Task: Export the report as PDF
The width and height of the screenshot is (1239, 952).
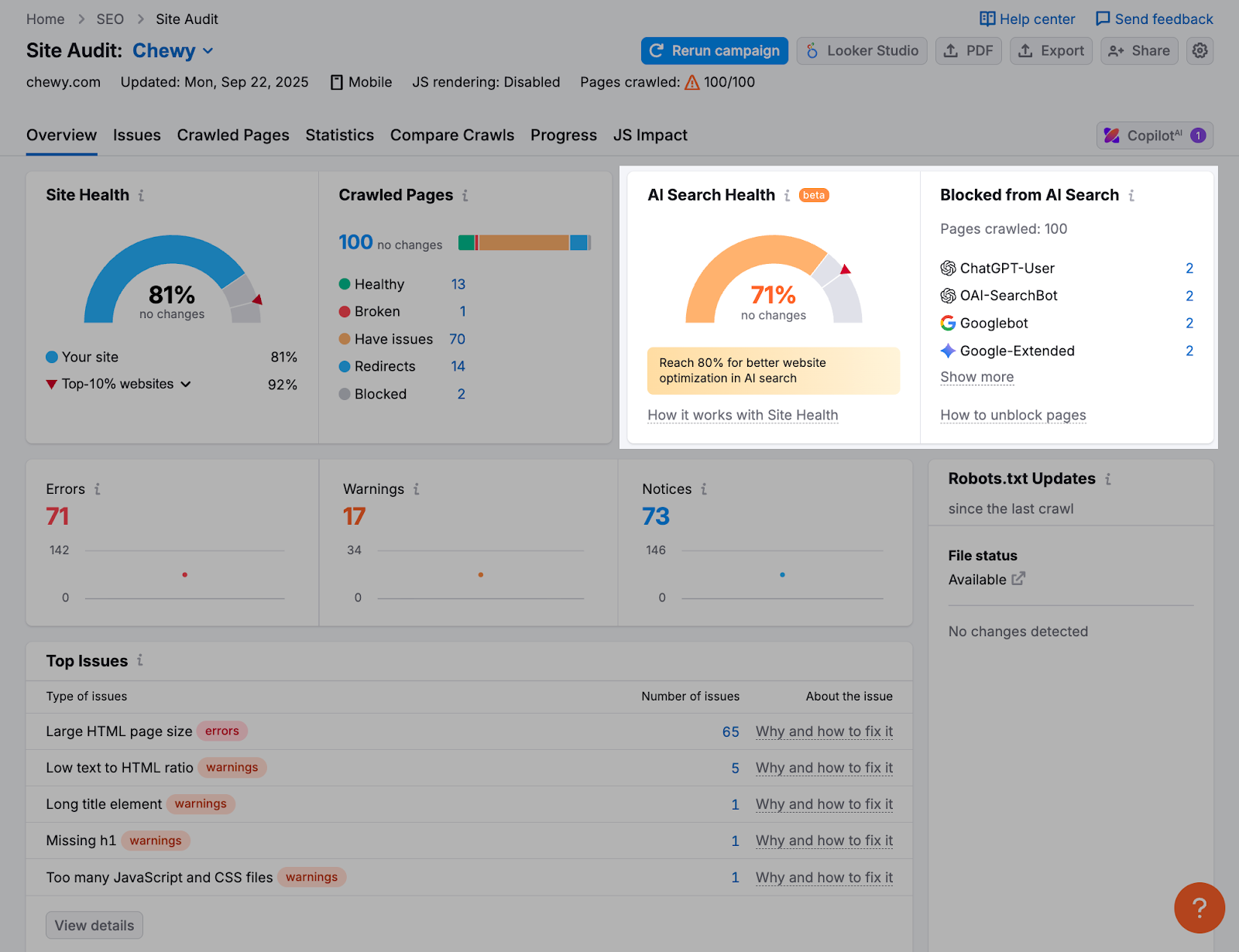Action: [968, 50]
